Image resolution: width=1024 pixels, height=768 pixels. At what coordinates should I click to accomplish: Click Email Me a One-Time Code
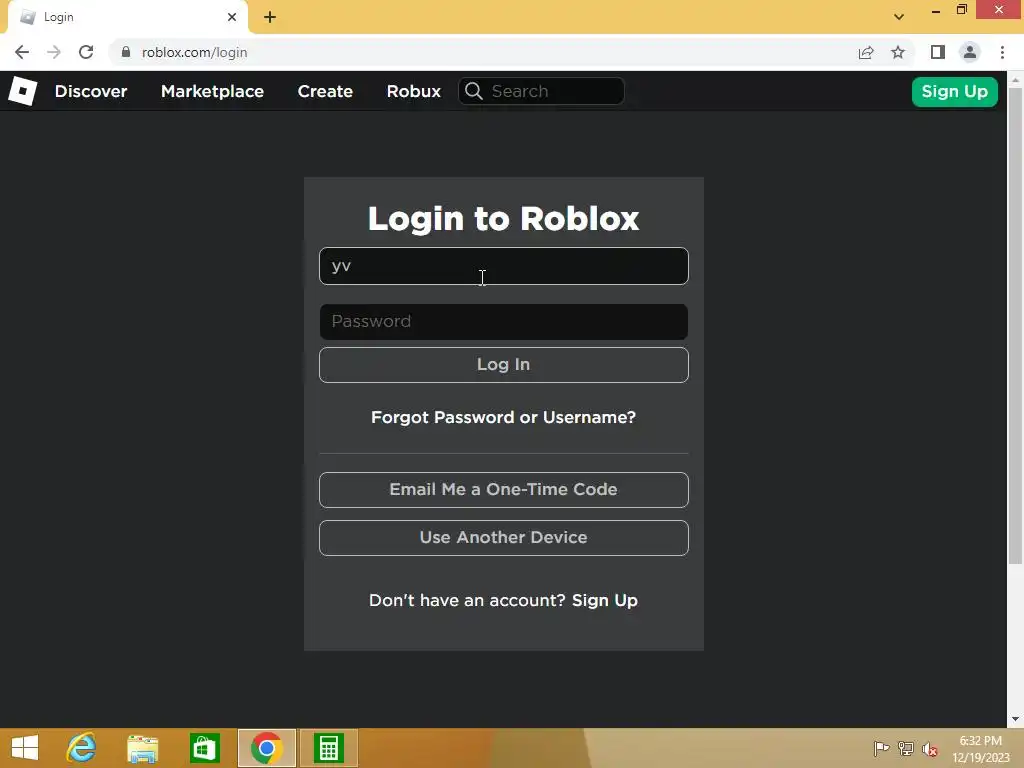coord(504,489)
